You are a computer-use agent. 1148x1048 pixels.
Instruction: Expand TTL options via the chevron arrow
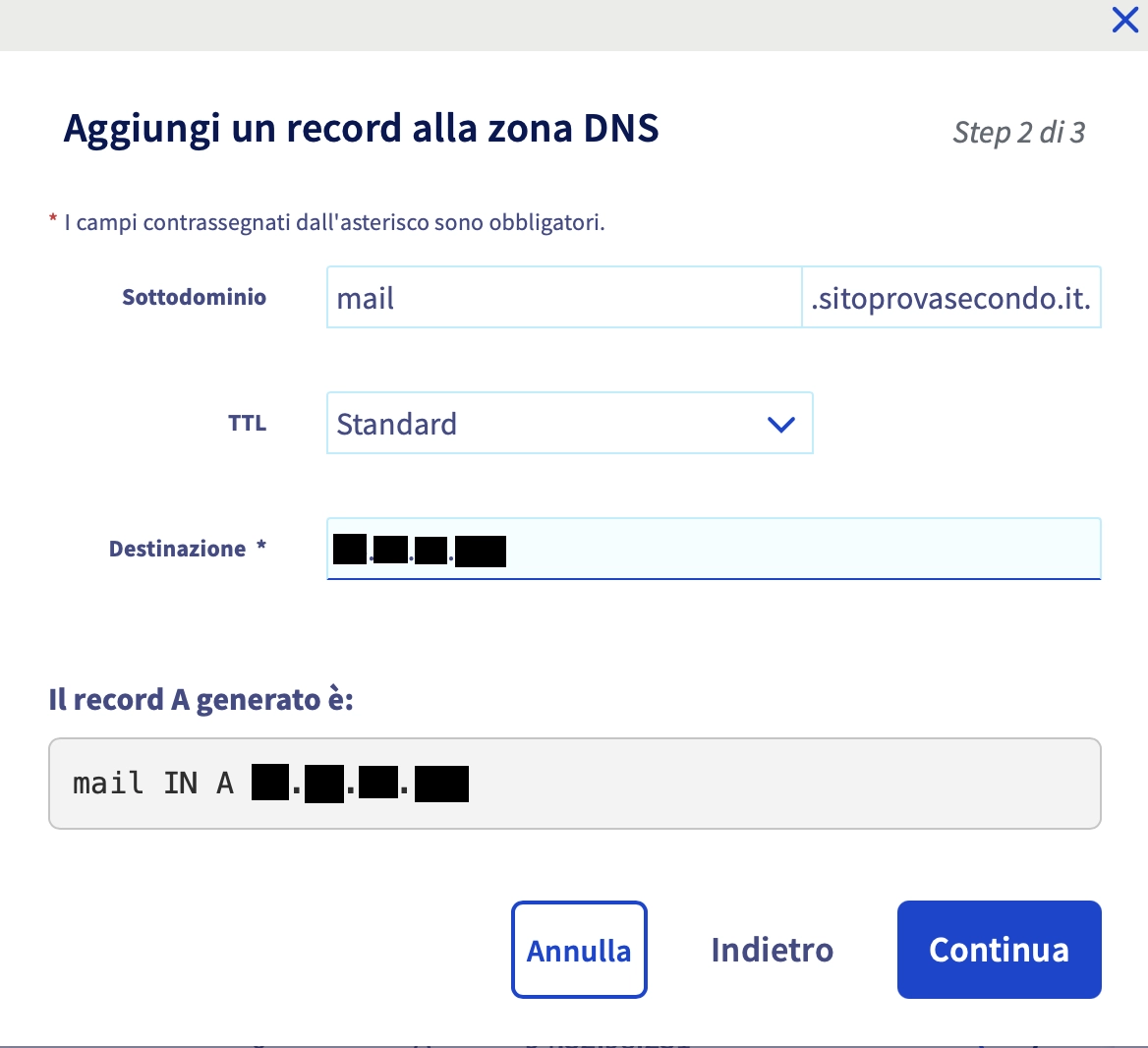780,425
